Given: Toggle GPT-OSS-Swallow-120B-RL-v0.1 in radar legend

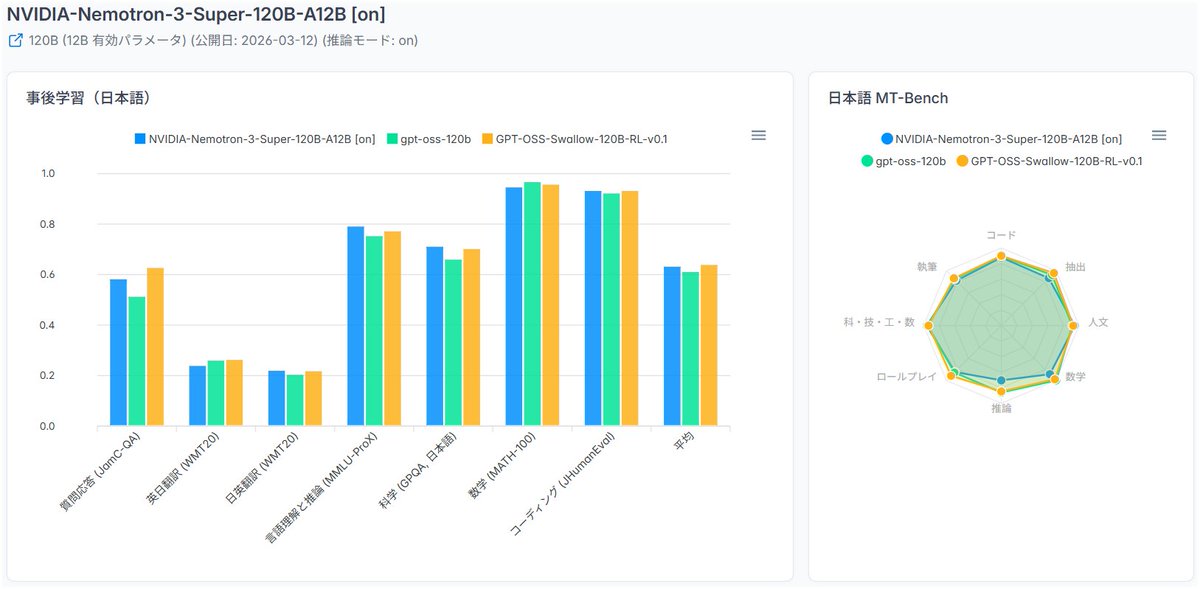Looking at the screenshot, I should coord(1049,160).
